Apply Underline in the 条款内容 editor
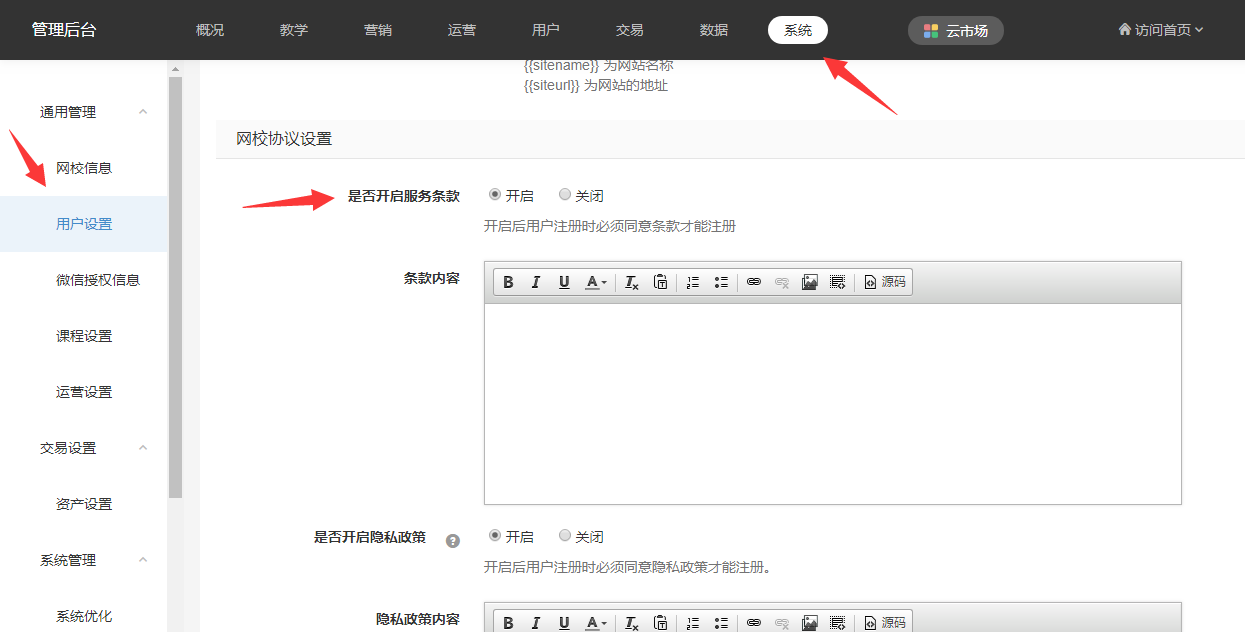Viewport: 1245px width, 632px height. [564, 283]
